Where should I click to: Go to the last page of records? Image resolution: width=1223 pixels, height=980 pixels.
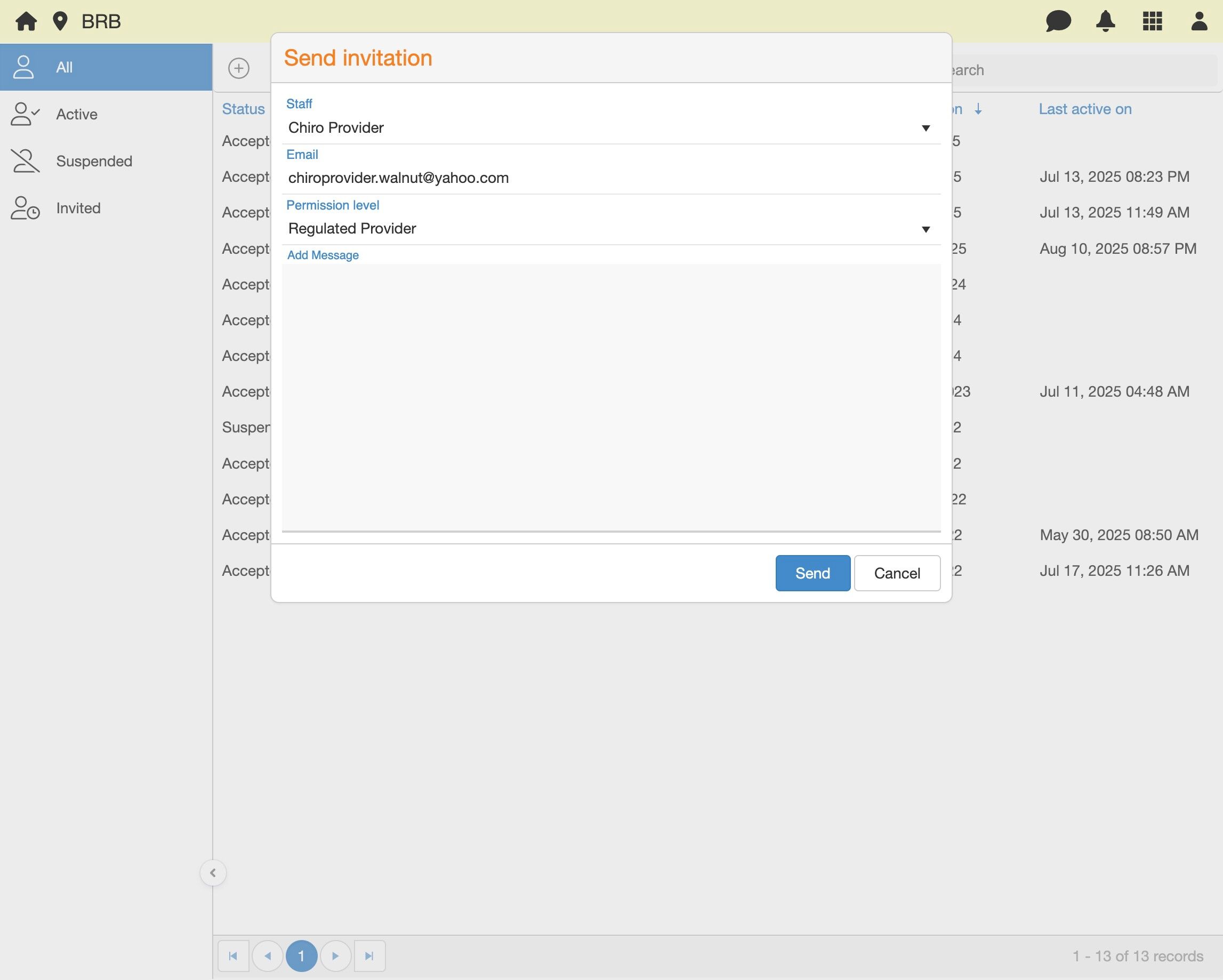(x=369, y=956)
